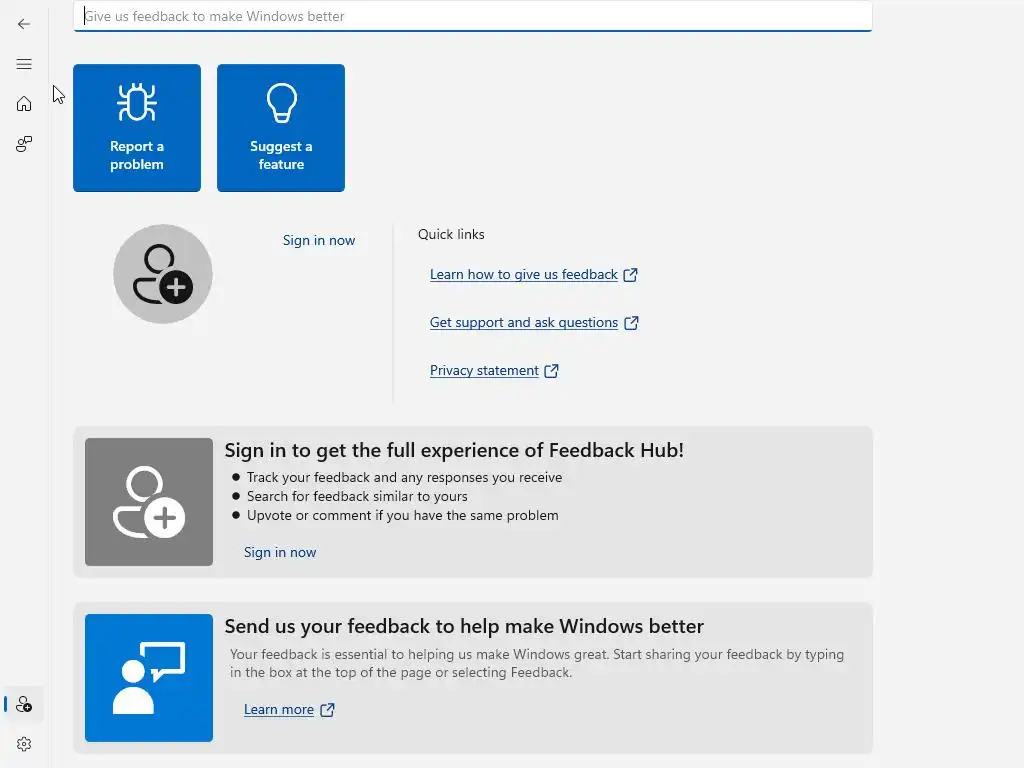Image resolution: width=1024 pixels, height=768 pixels.
Task: Click external-link icon after Get support
Action: coord(631,323)
